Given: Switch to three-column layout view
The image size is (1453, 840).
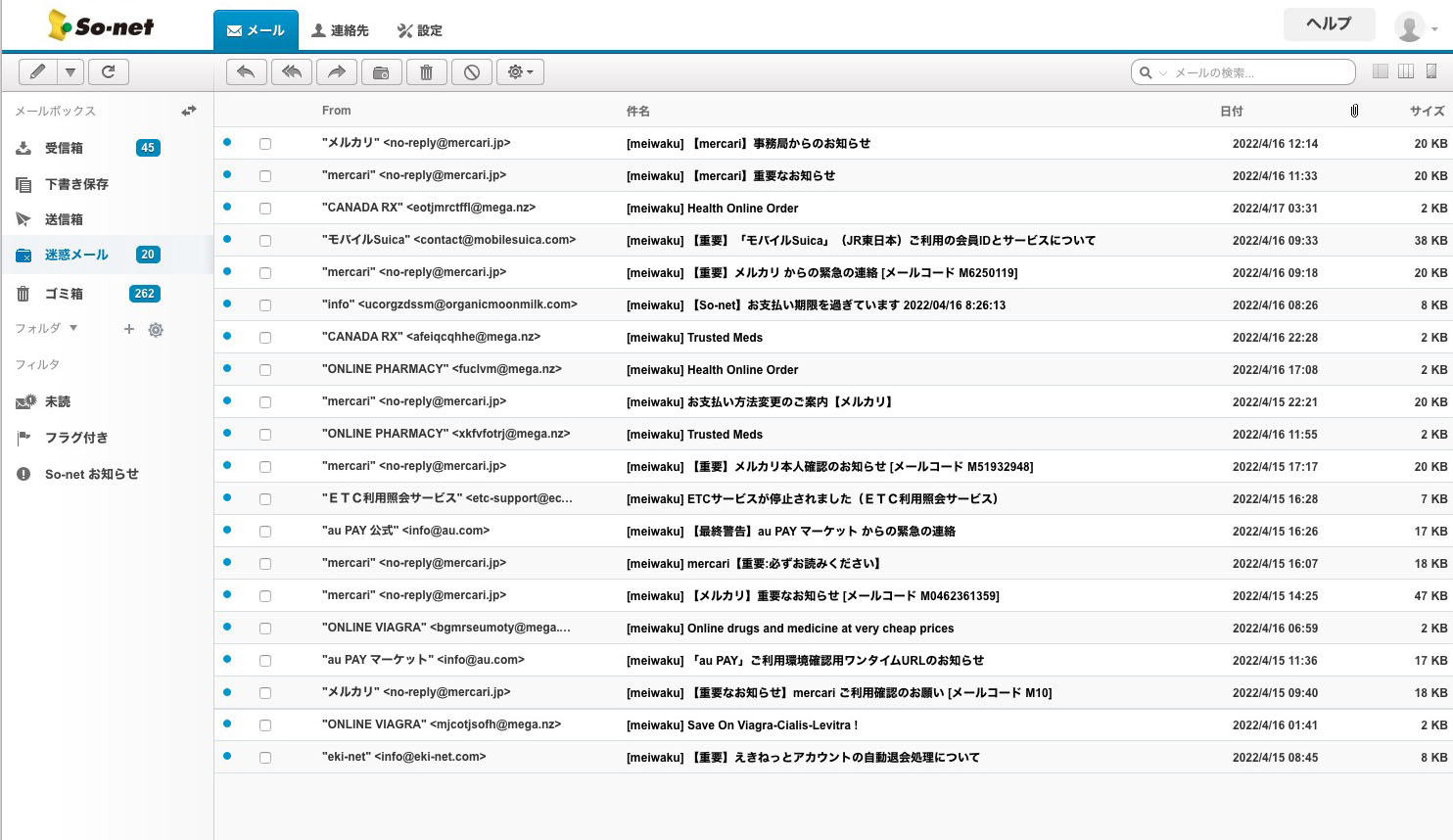Looking at the screenshot, I should tap(1406, 71).
